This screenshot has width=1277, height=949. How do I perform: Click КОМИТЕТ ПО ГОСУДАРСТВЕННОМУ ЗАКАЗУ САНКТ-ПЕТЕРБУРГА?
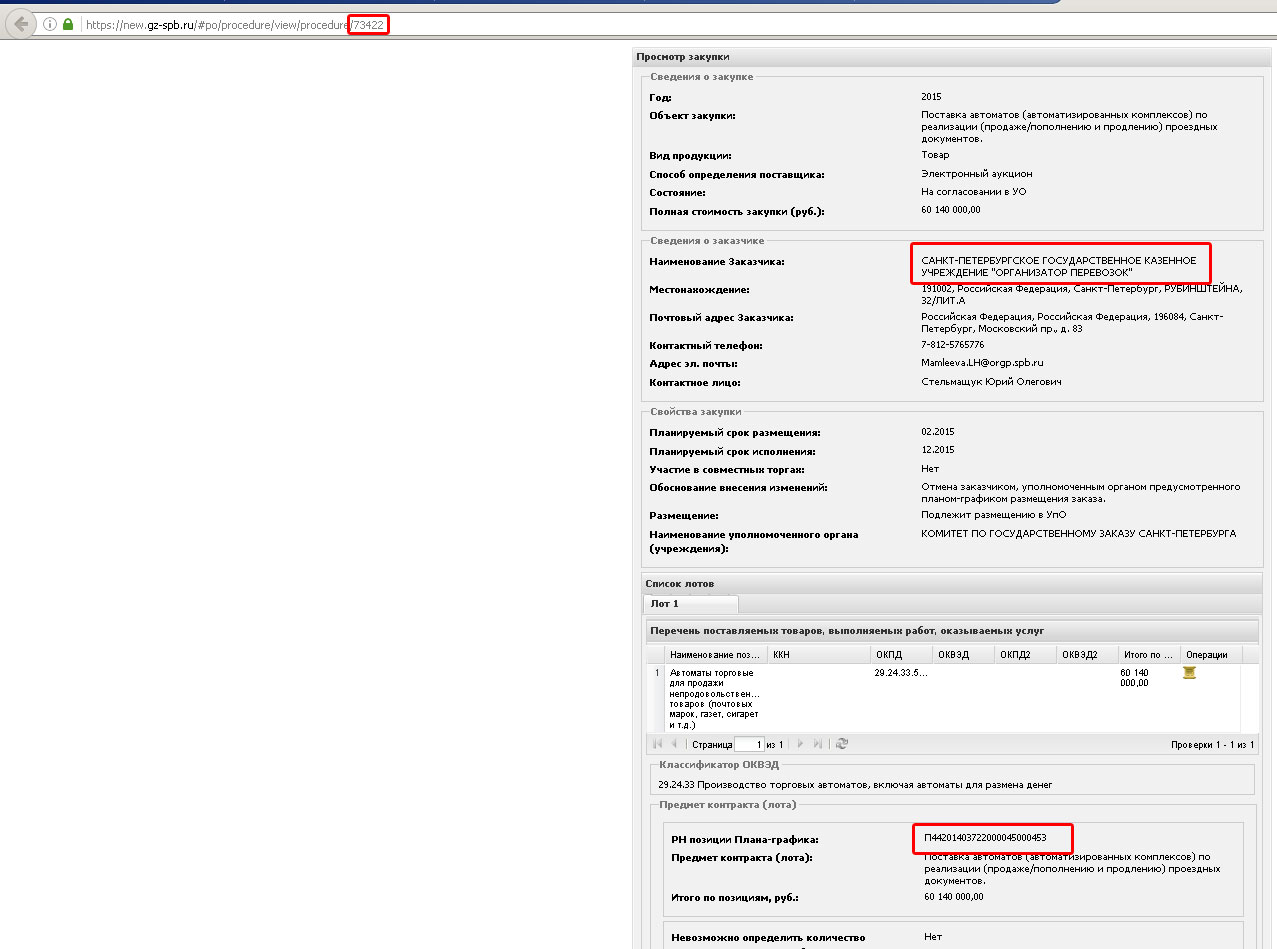tap(1078, 534)
